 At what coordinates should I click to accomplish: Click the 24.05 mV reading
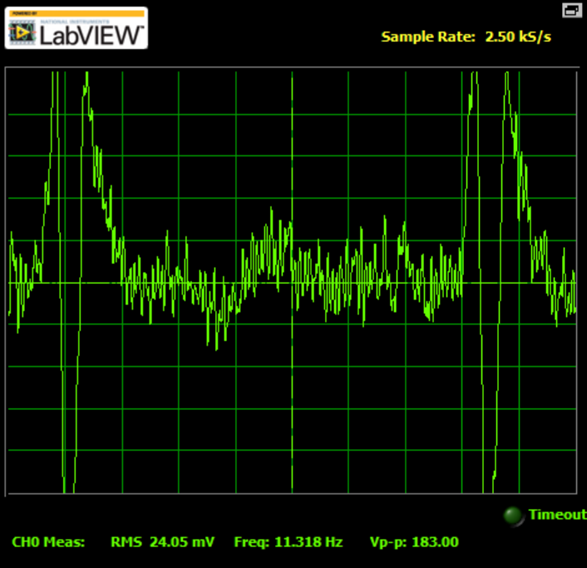tap(182, 542)
